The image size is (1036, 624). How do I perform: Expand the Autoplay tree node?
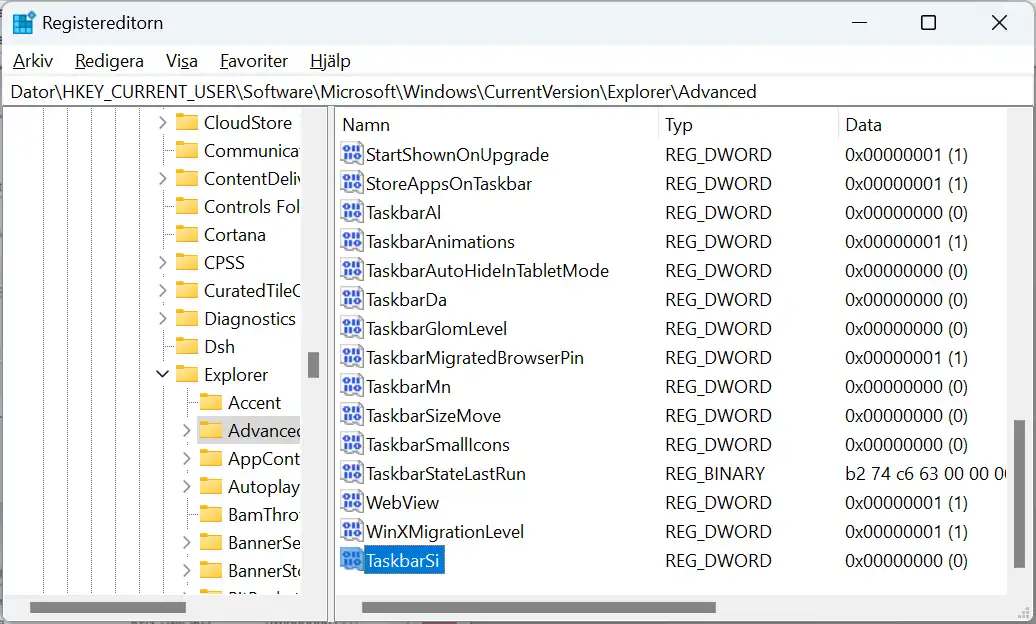coord(186,487)
